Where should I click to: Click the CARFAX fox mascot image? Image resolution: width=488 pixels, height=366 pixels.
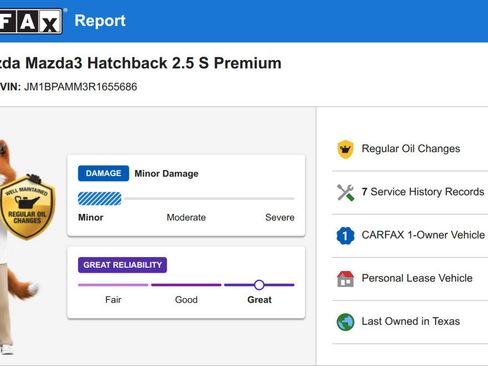coord(18,247)
